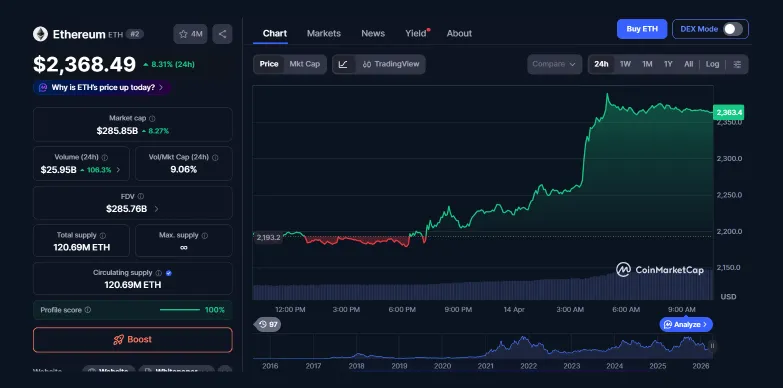Click the $2,368.49 price text
Screen dimensions: 783x388
point(84,64)
